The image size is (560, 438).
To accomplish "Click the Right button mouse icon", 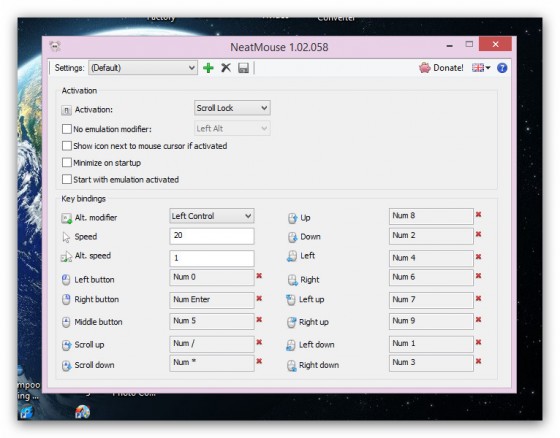I will [x=66, y=299].
